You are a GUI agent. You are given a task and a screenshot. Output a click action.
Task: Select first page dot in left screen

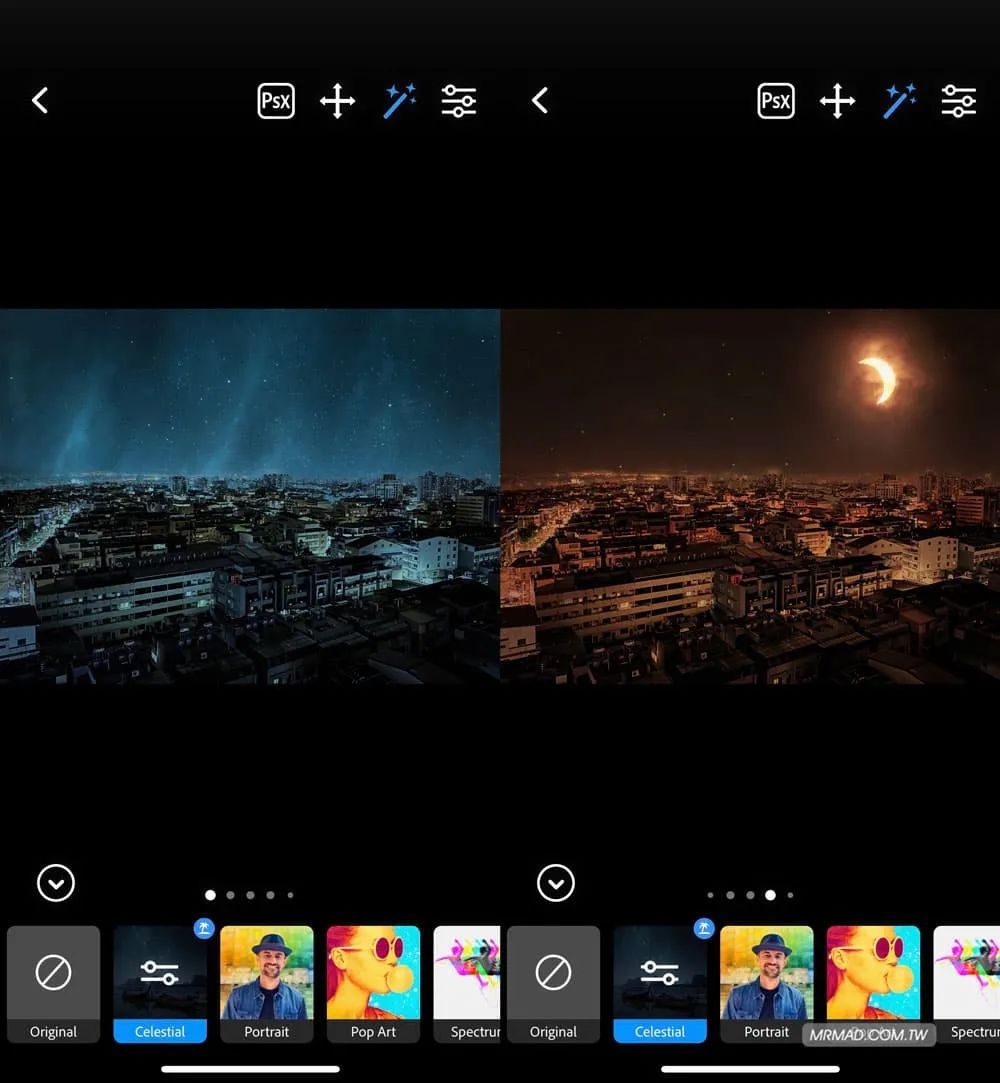click(211, 895)
